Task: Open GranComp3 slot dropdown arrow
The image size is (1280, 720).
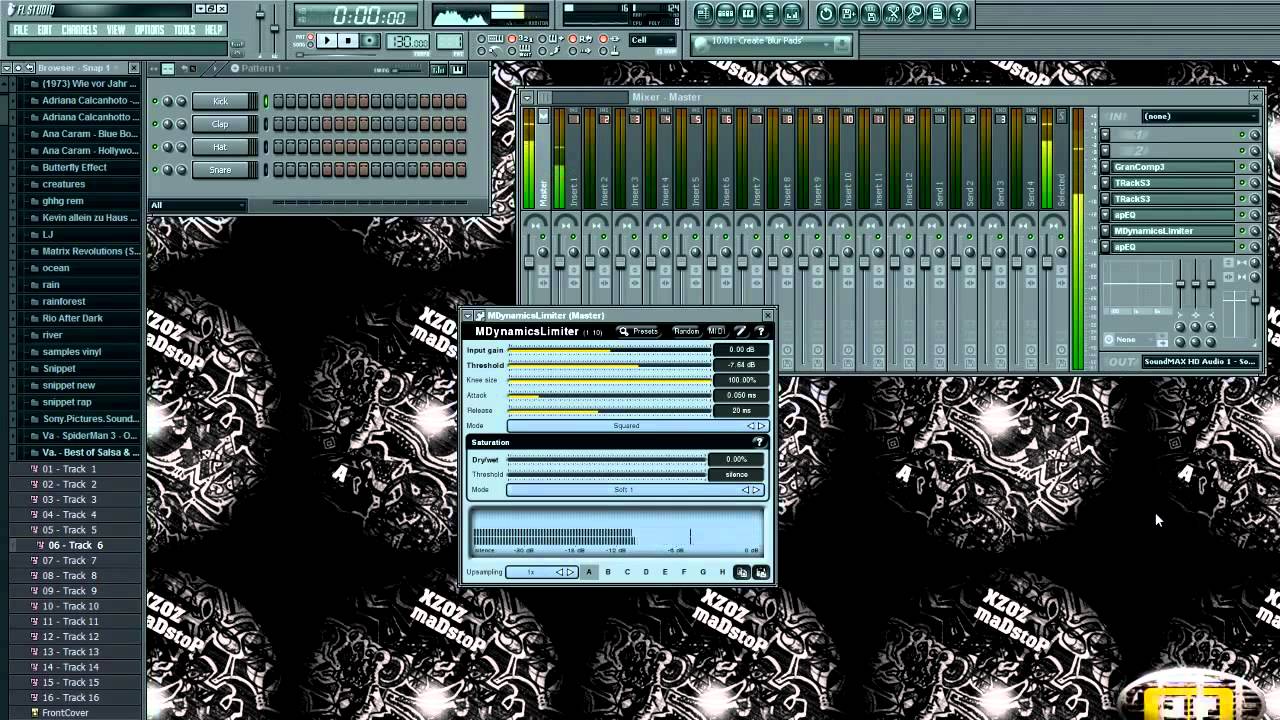Action: pos(1105,167)
